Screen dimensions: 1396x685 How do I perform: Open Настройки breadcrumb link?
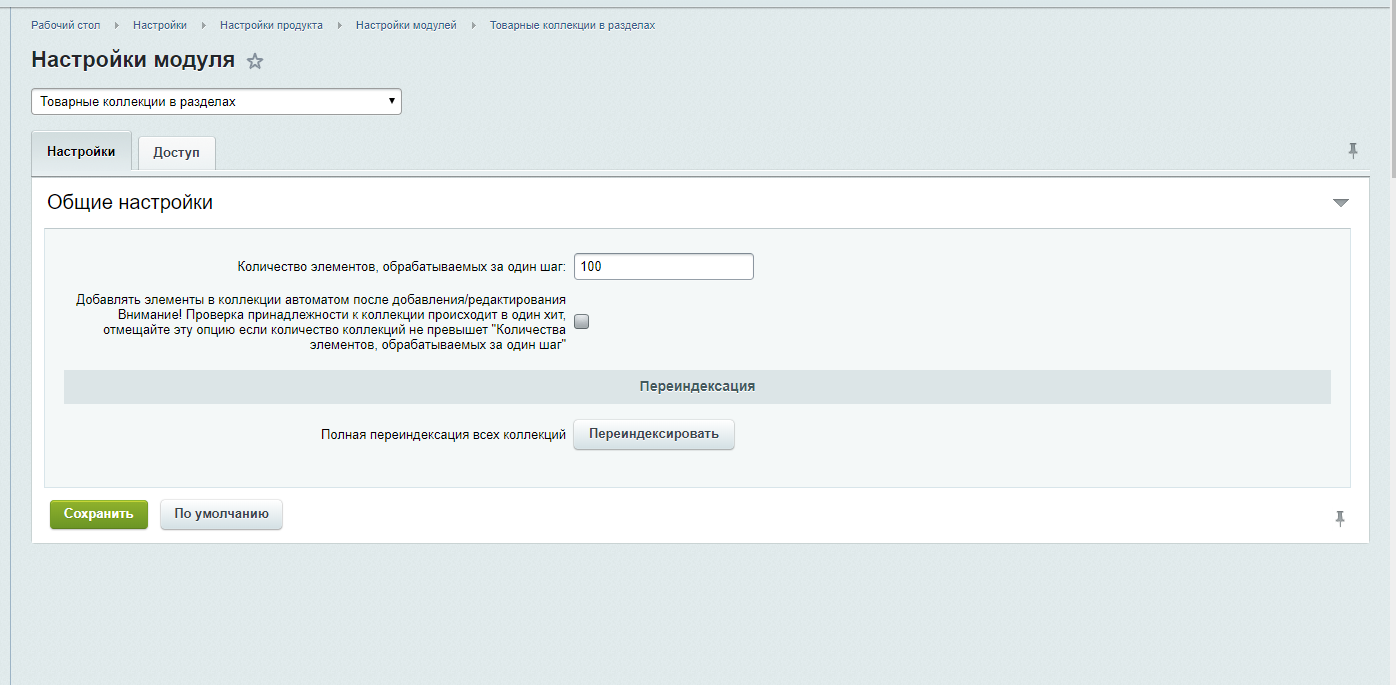(160, 25)
